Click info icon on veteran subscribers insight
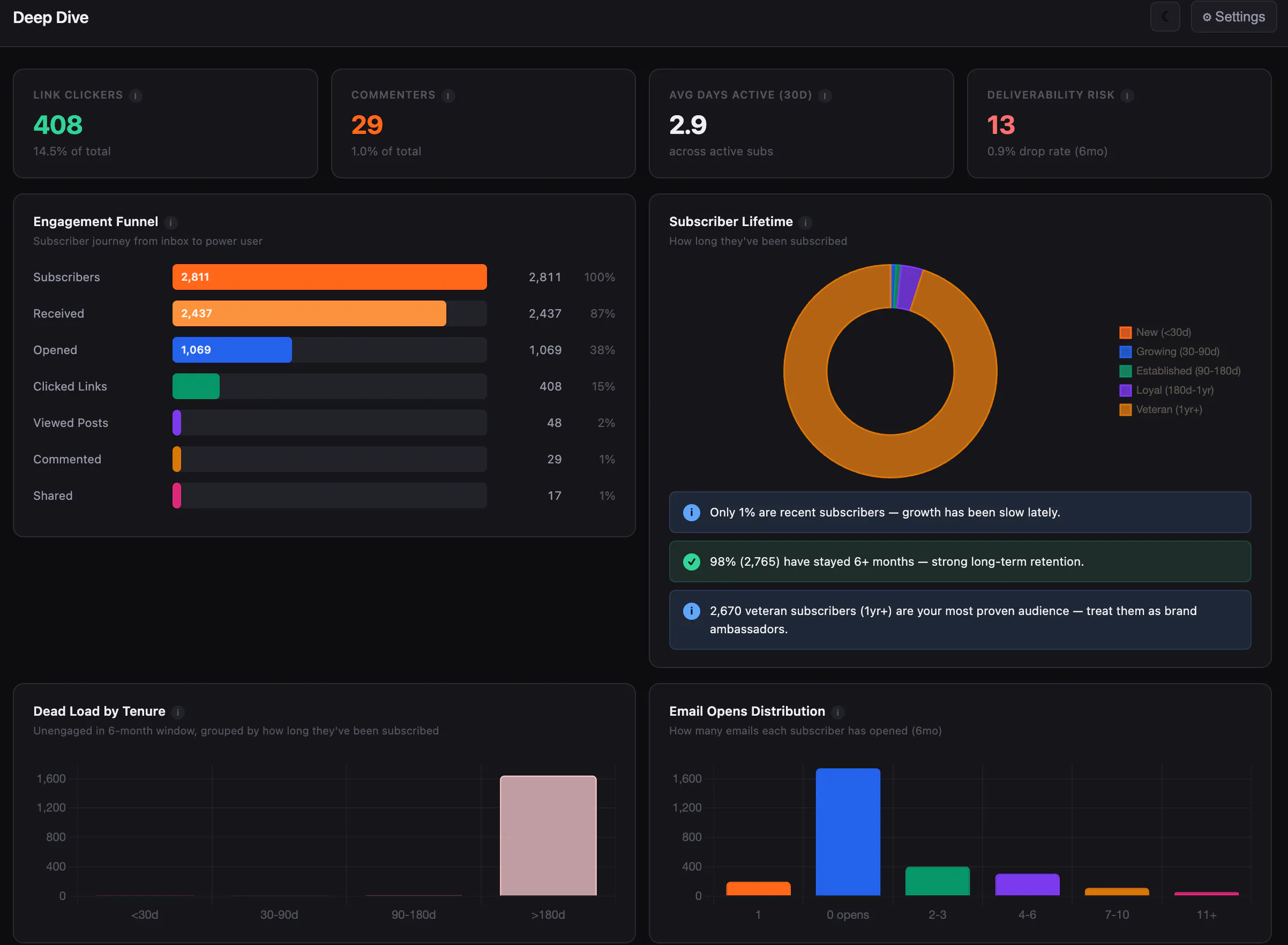Screen dimensions: 1288x945 (x=692, y=611)
